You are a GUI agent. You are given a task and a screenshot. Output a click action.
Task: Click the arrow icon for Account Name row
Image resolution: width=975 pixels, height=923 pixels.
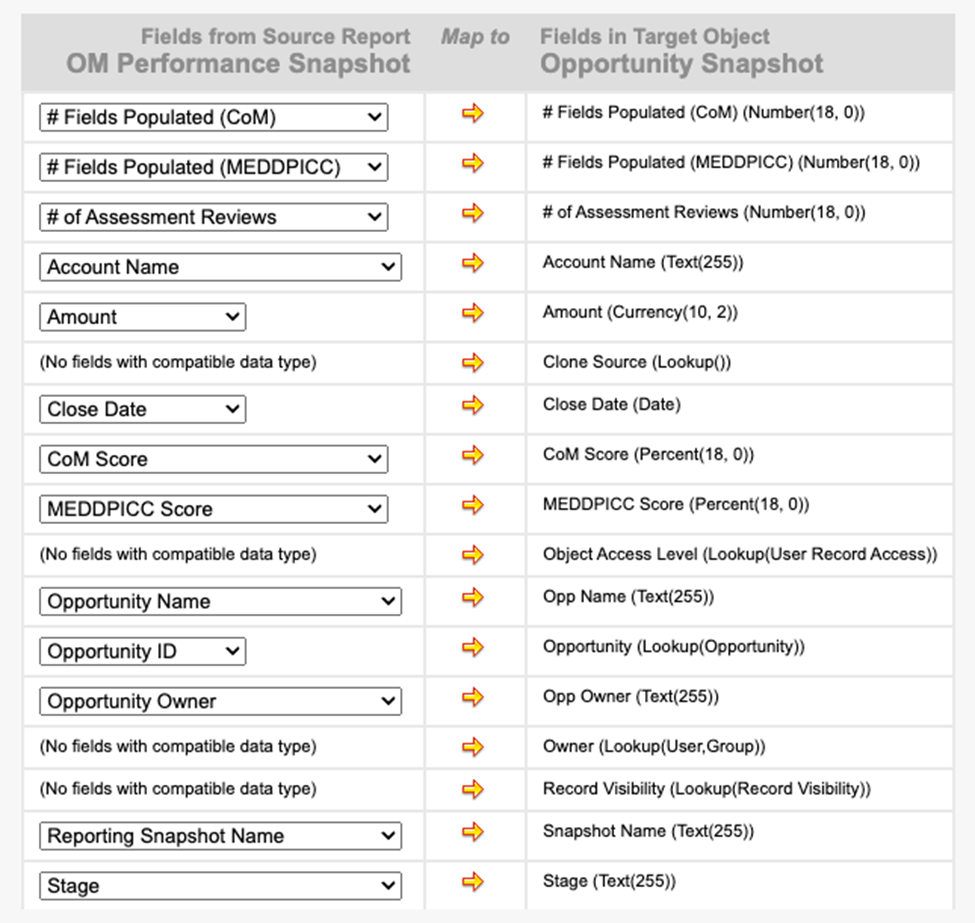coord(473,263)
